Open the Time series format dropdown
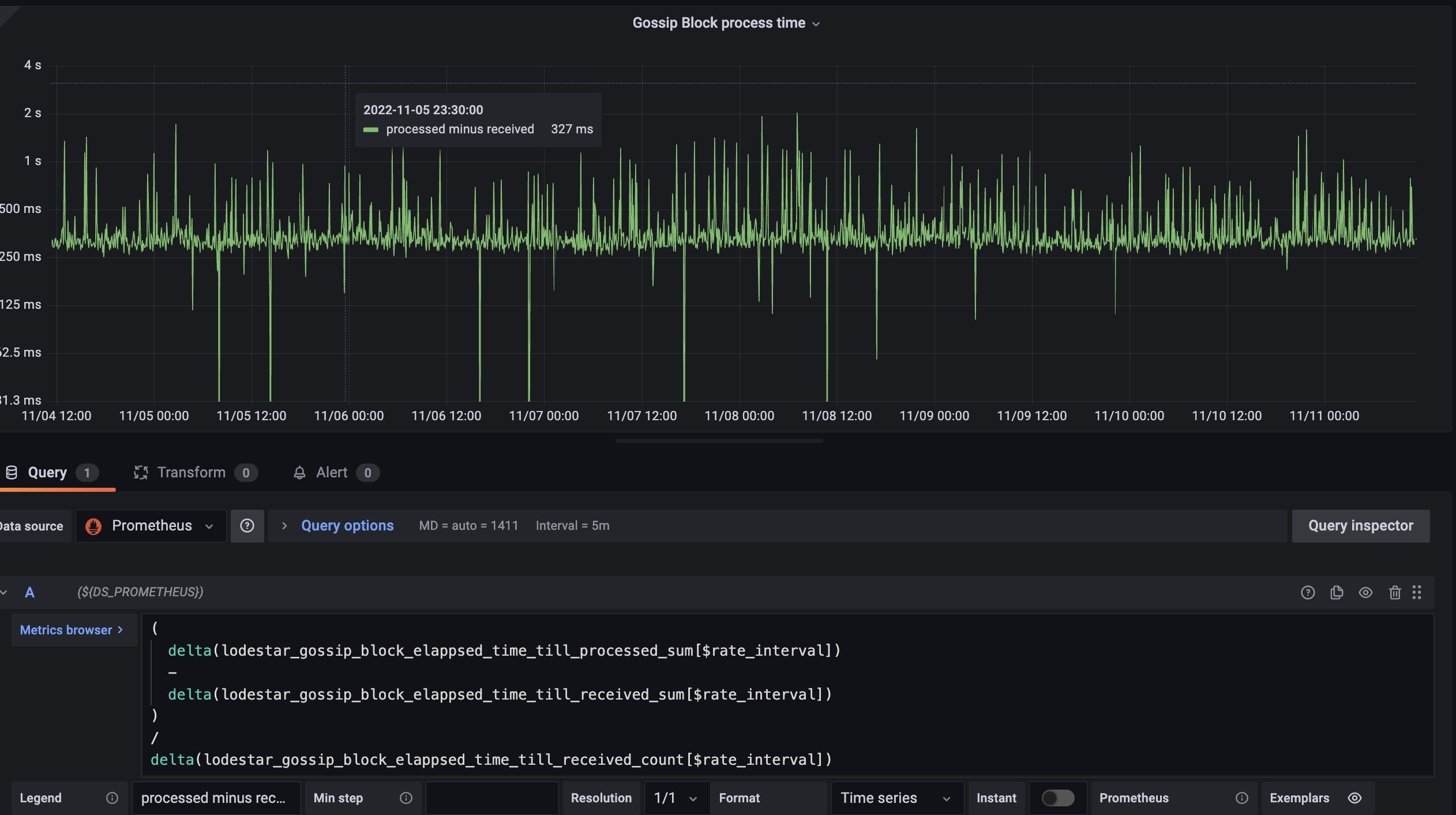 click(895, 798)
